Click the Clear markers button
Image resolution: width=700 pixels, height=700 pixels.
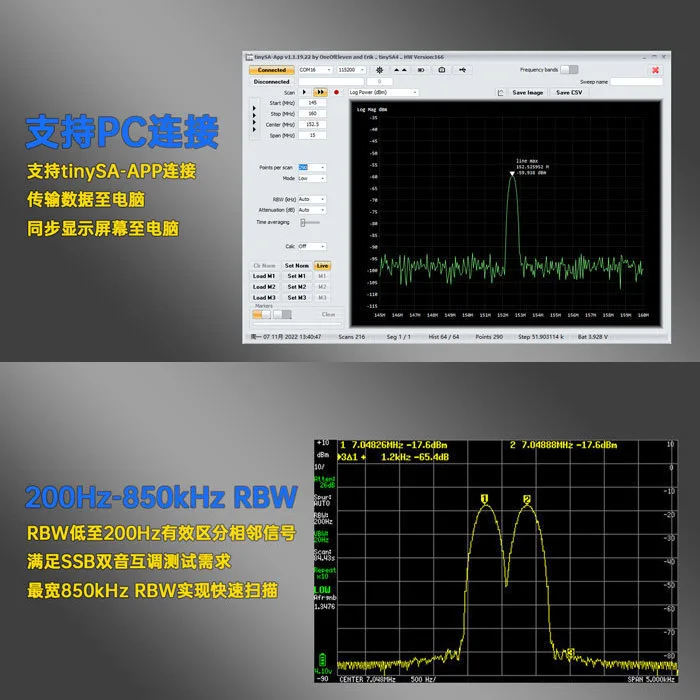(329, 314)
